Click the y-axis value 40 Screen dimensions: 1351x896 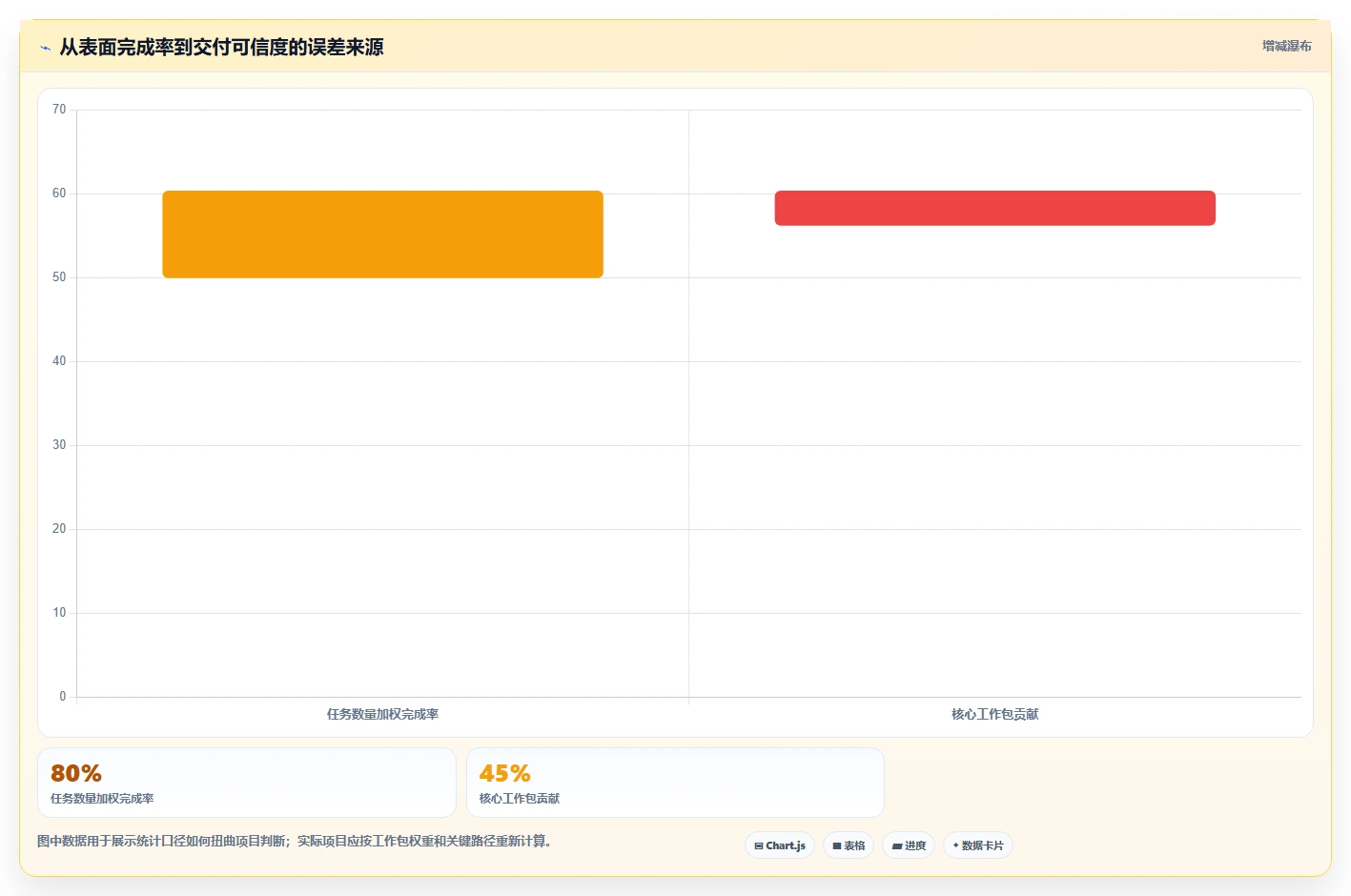click(x=59, y=361)
